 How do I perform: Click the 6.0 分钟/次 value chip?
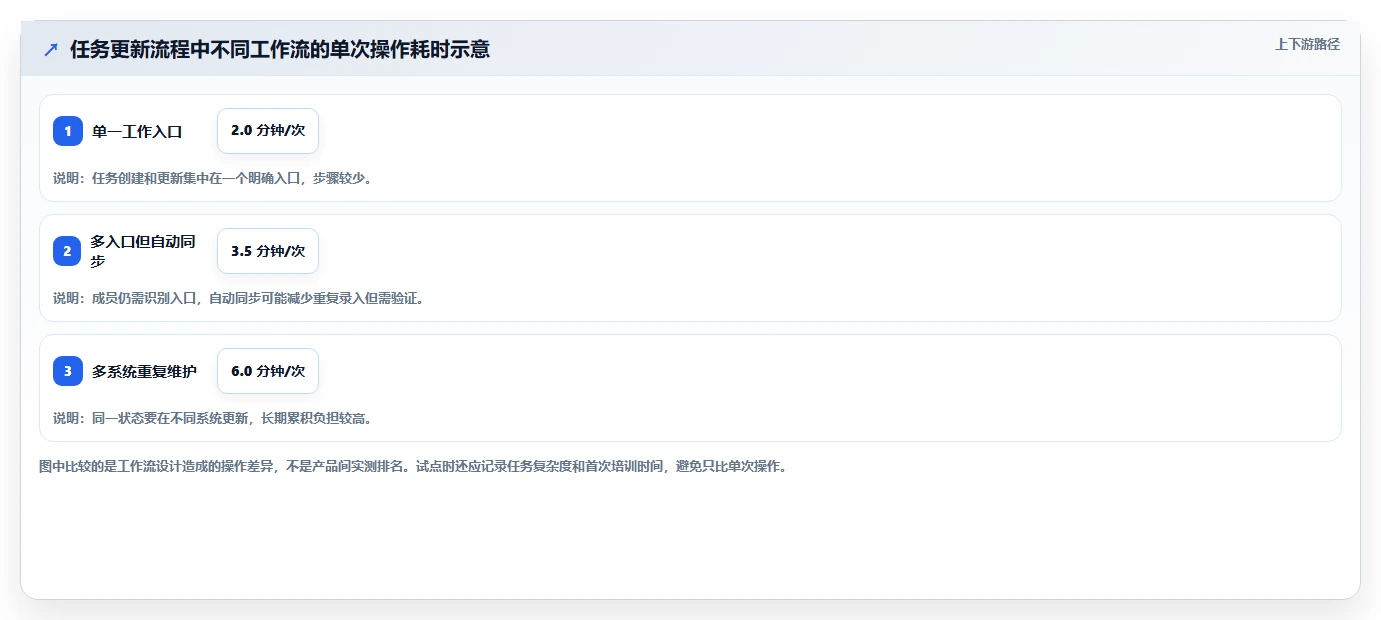268,371
